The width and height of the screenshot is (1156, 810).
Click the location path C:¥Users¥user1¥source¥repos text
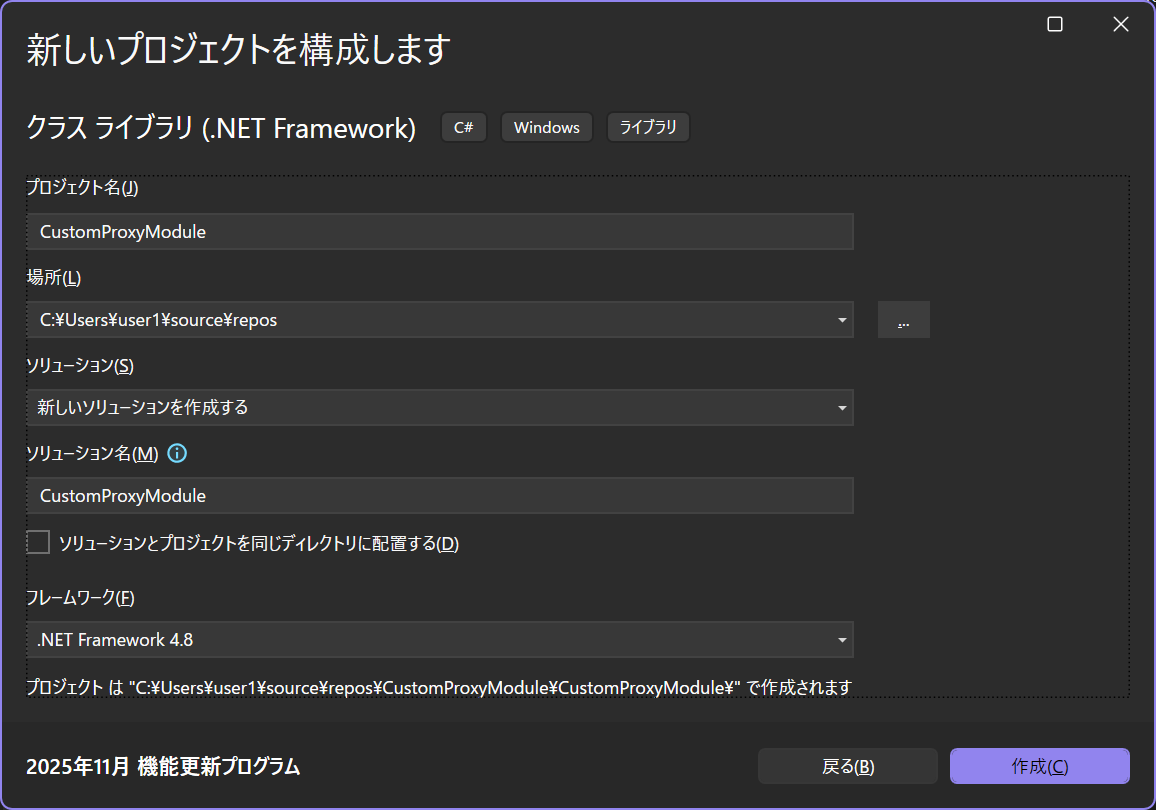point(158,320)
